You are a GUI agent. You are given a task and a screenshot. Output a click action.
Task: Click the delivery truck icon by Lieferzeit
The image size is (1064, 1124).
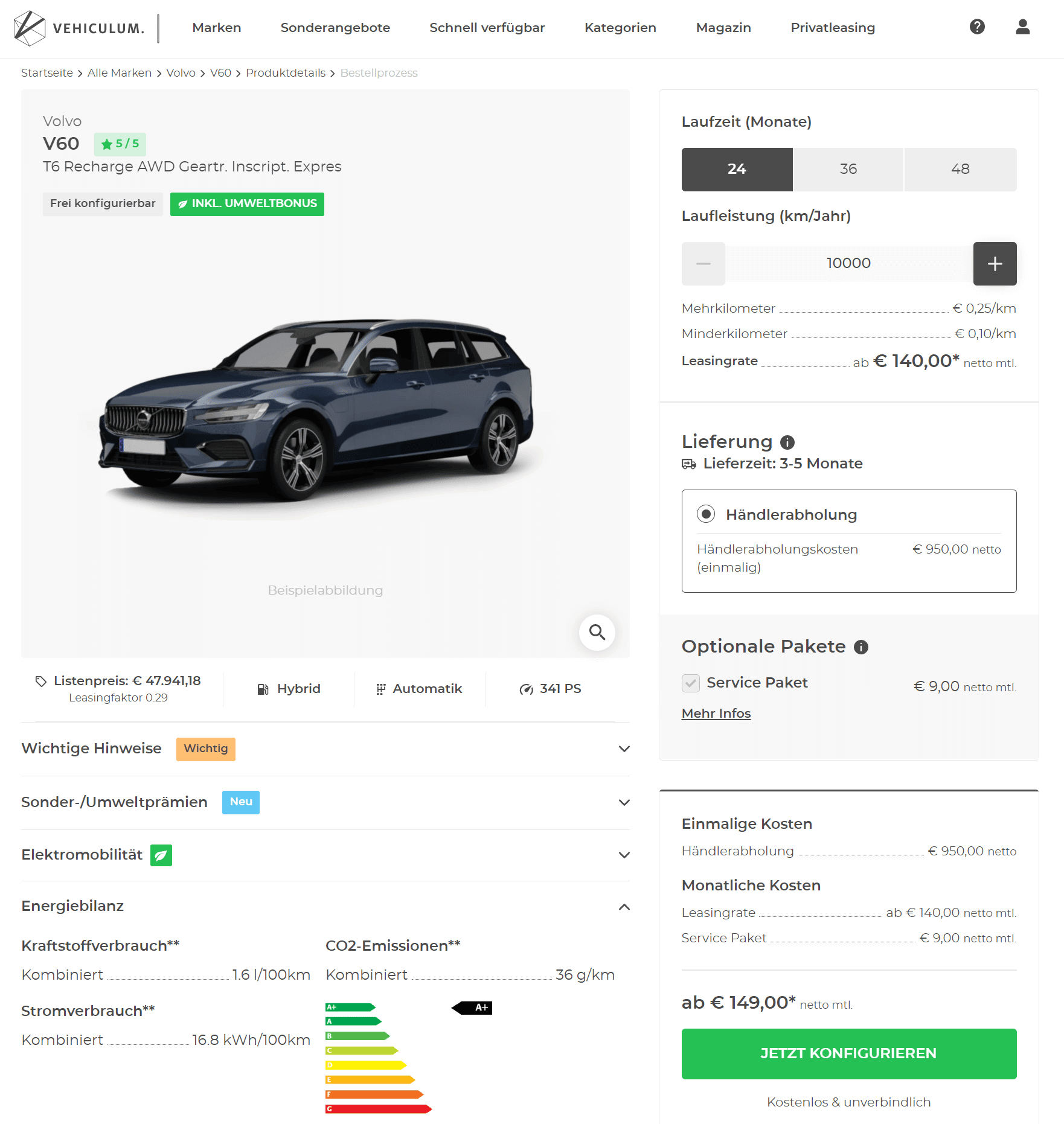coord(689,464)
